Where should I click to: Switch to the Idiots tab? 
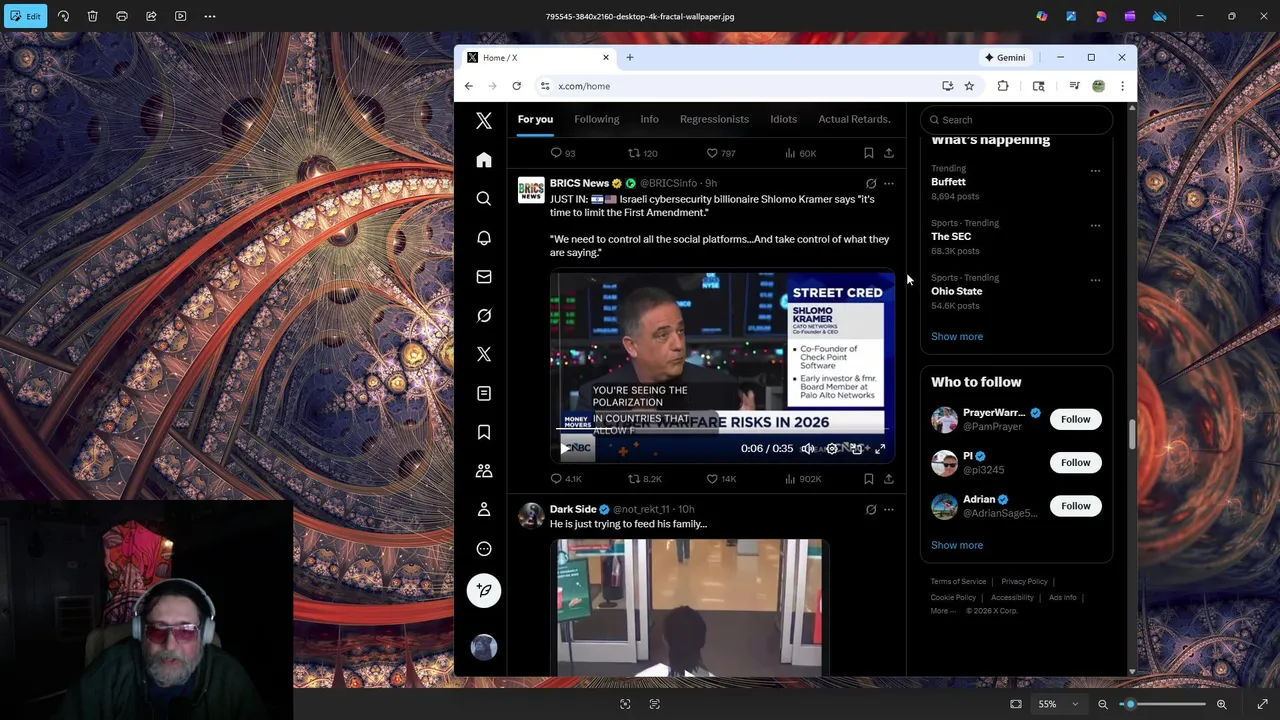pyautogui.click(x=783, y=119)
